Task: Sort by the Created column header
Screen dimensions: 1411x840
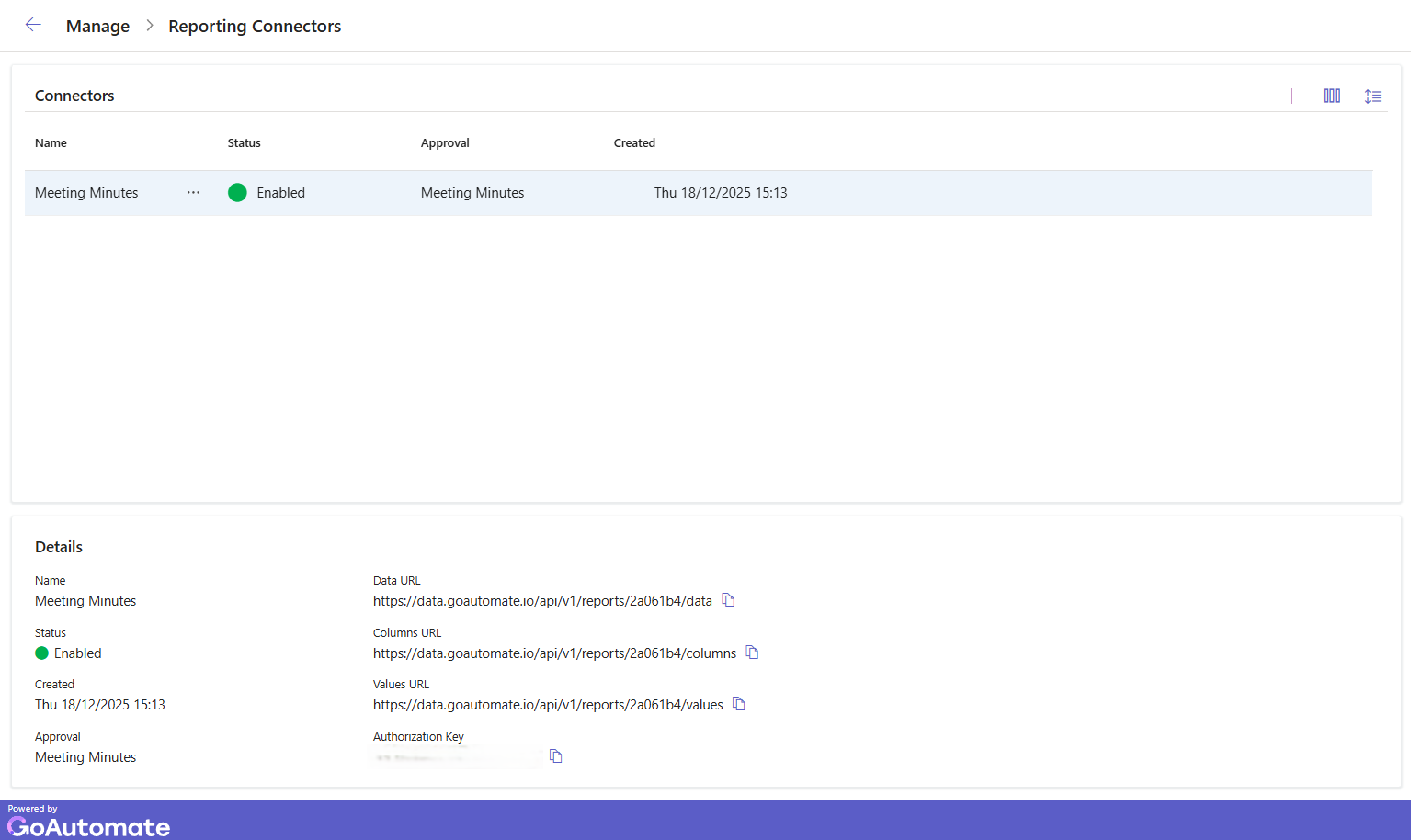Action: click(634, 143)
